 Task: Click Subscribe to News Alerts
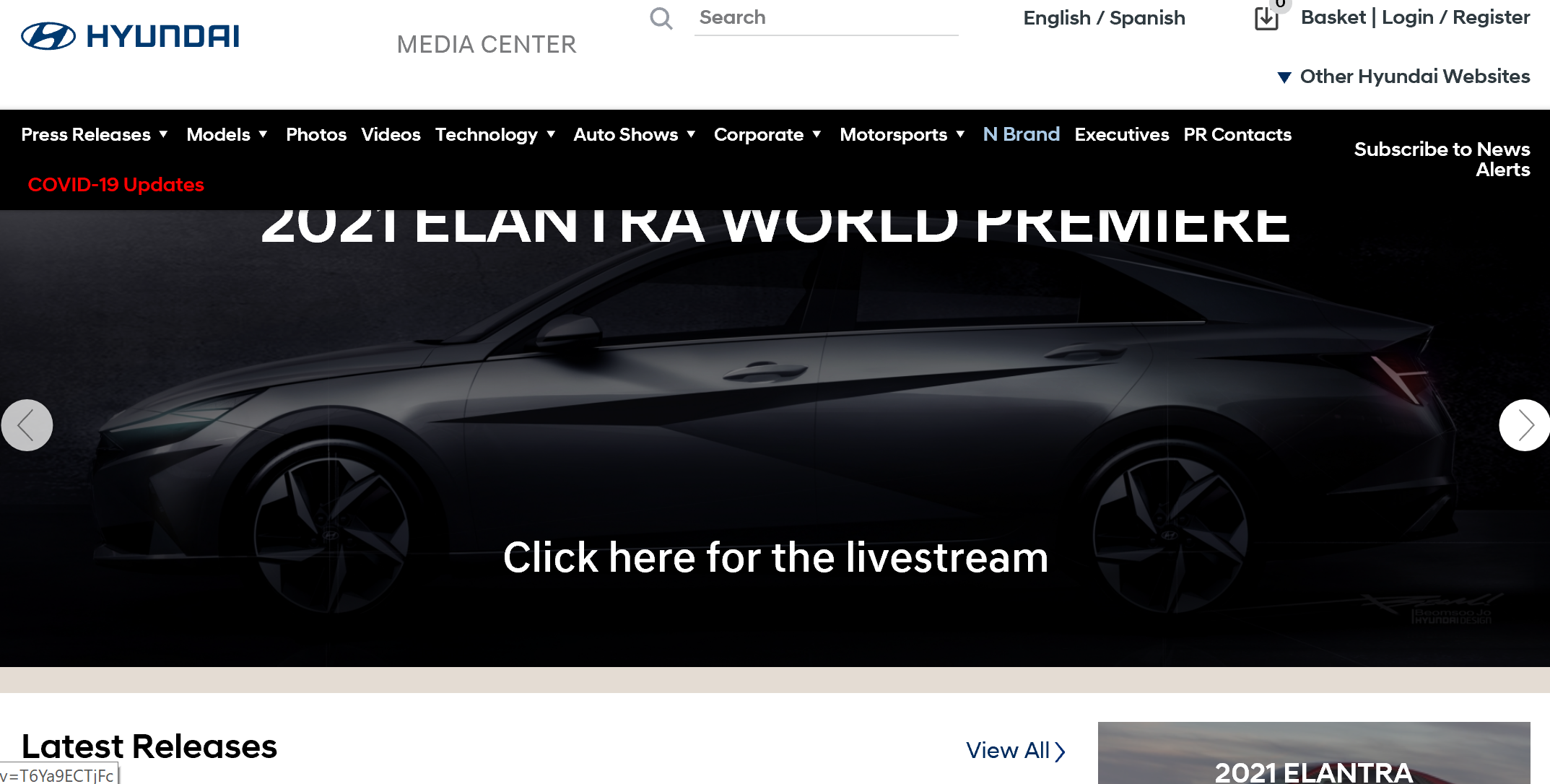[x=1442, y=160]
